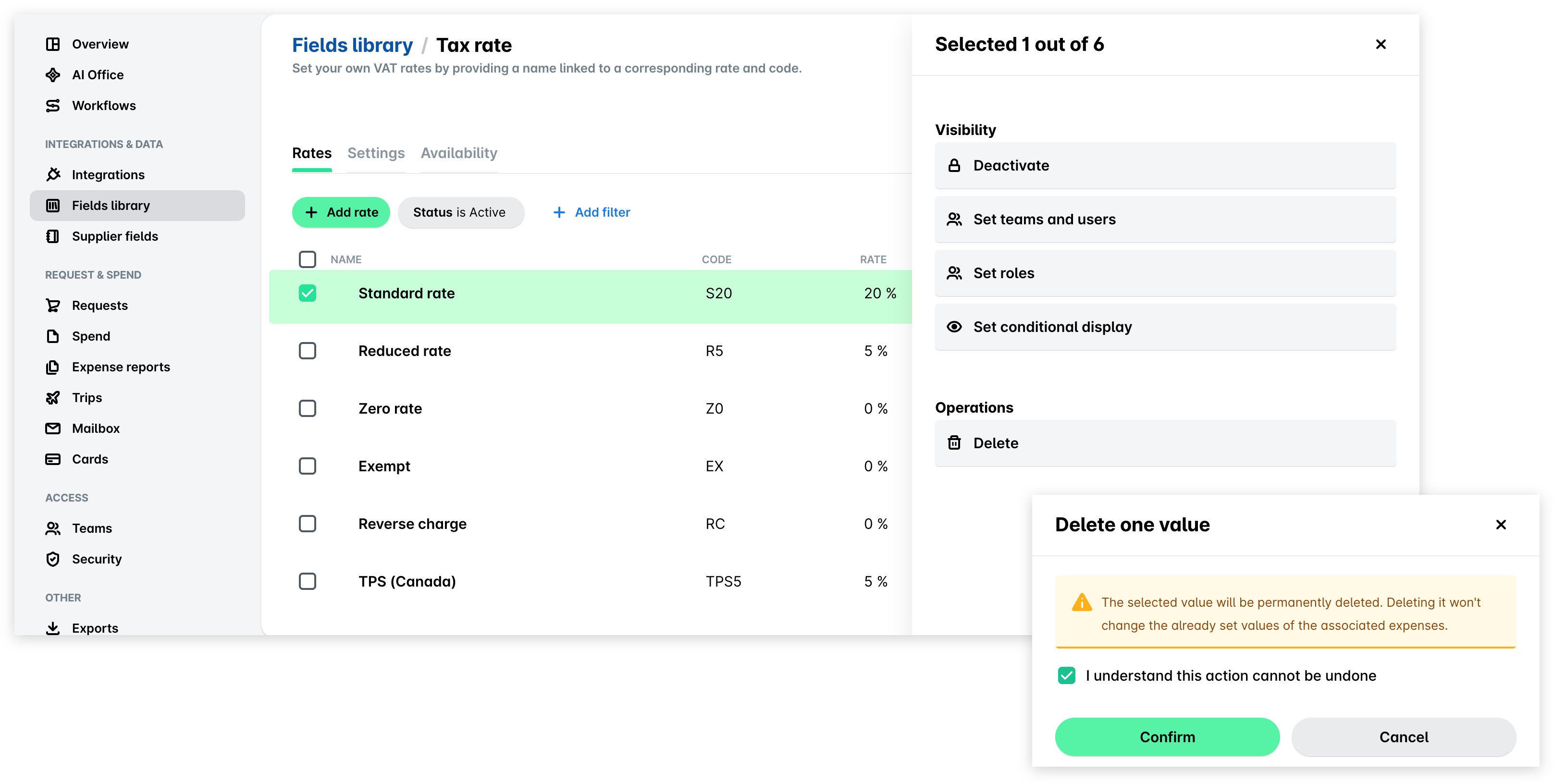The height and width of the screenshot is (784, 1554).
Task: Click the warning triangle icon in dialog
Action: coord(1082,602)
